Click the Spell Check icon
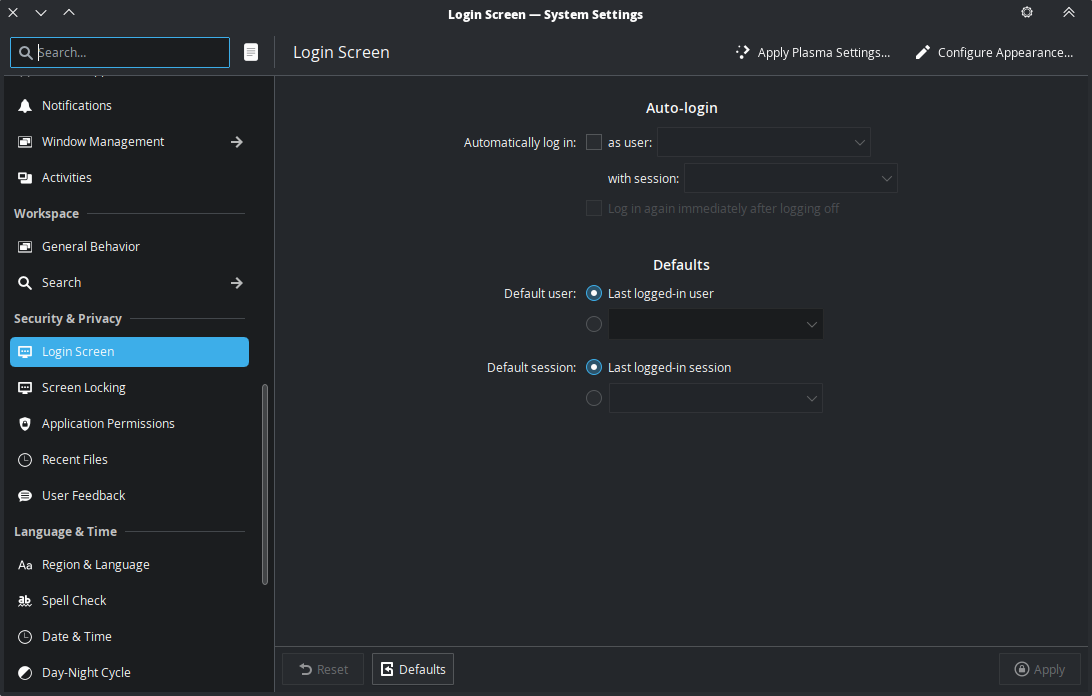The width and height of the screenshot is (1092, 696). pos(25,601)
